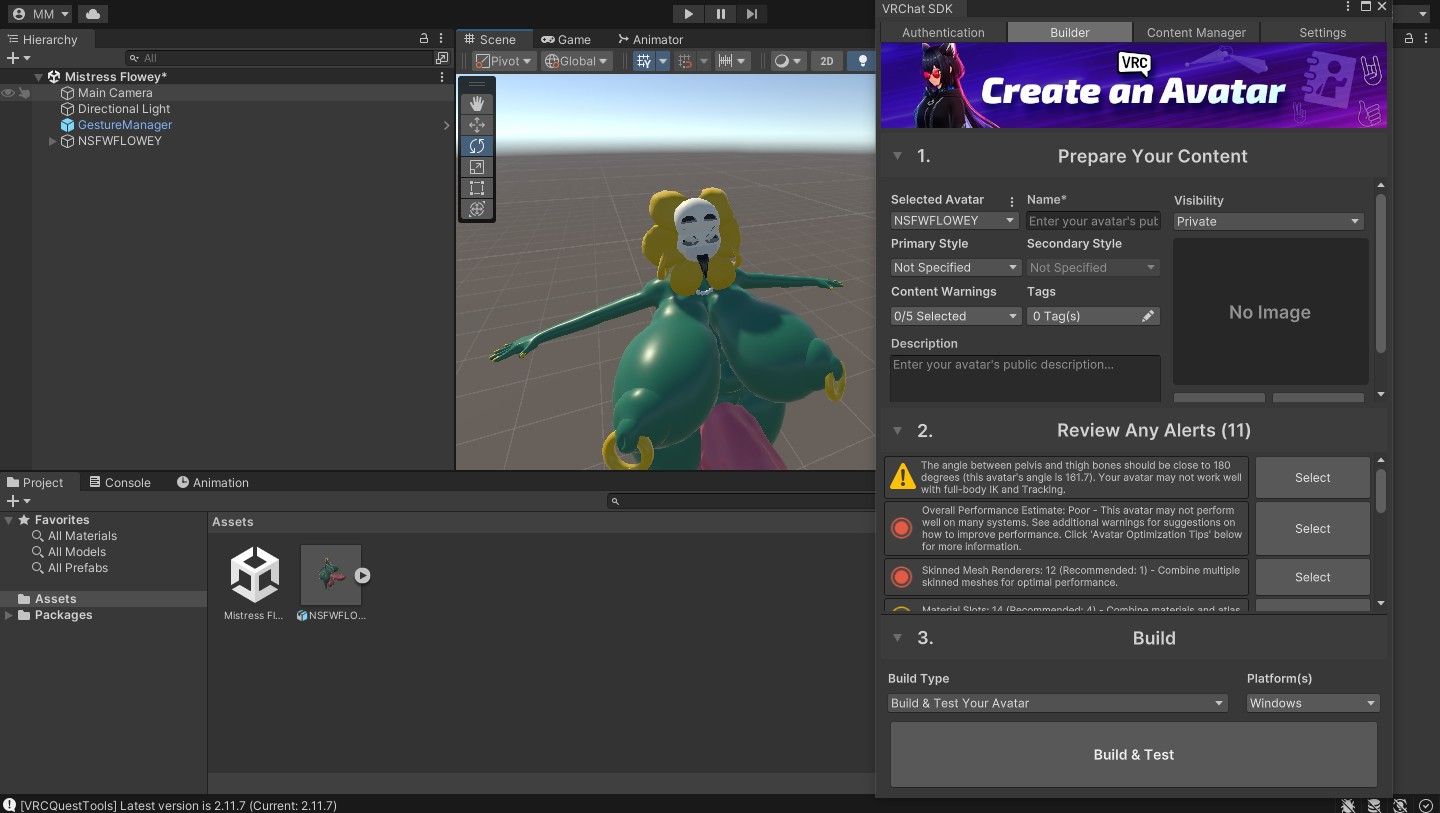Open the cloud services button

(x=92, y=14)
